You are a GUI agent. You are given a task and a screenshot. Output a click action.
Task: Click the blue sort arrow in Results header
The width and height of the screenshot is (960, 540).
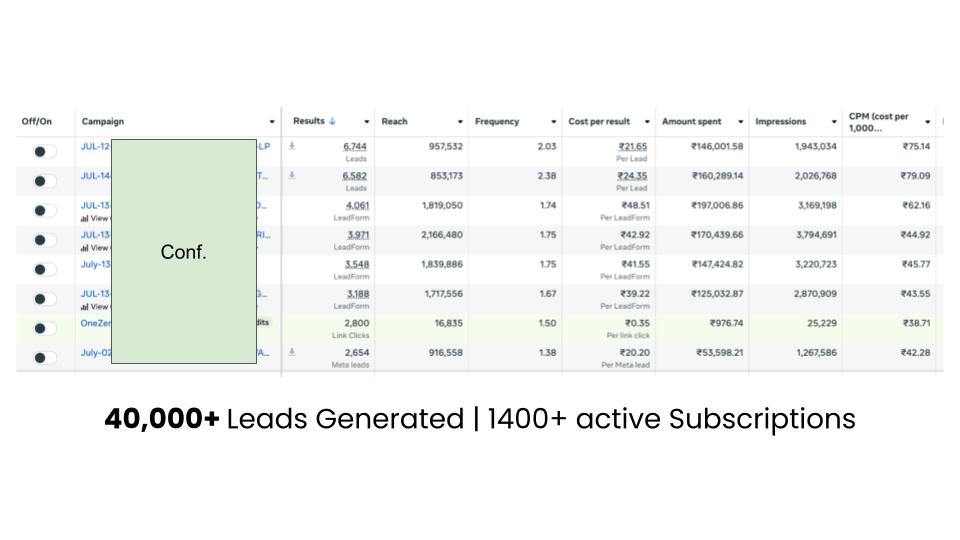click(332, 121)
